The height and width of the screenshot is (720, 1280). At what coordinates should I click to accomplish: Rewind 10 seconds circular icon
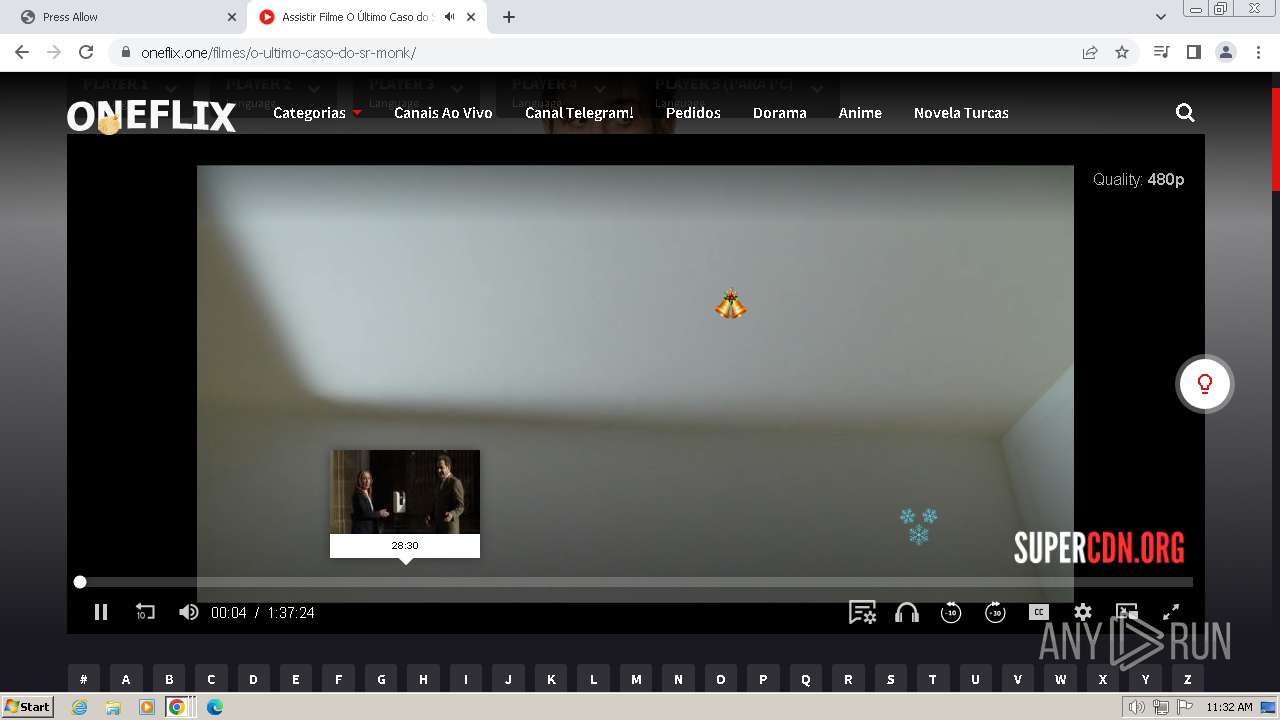pos(951,612)
